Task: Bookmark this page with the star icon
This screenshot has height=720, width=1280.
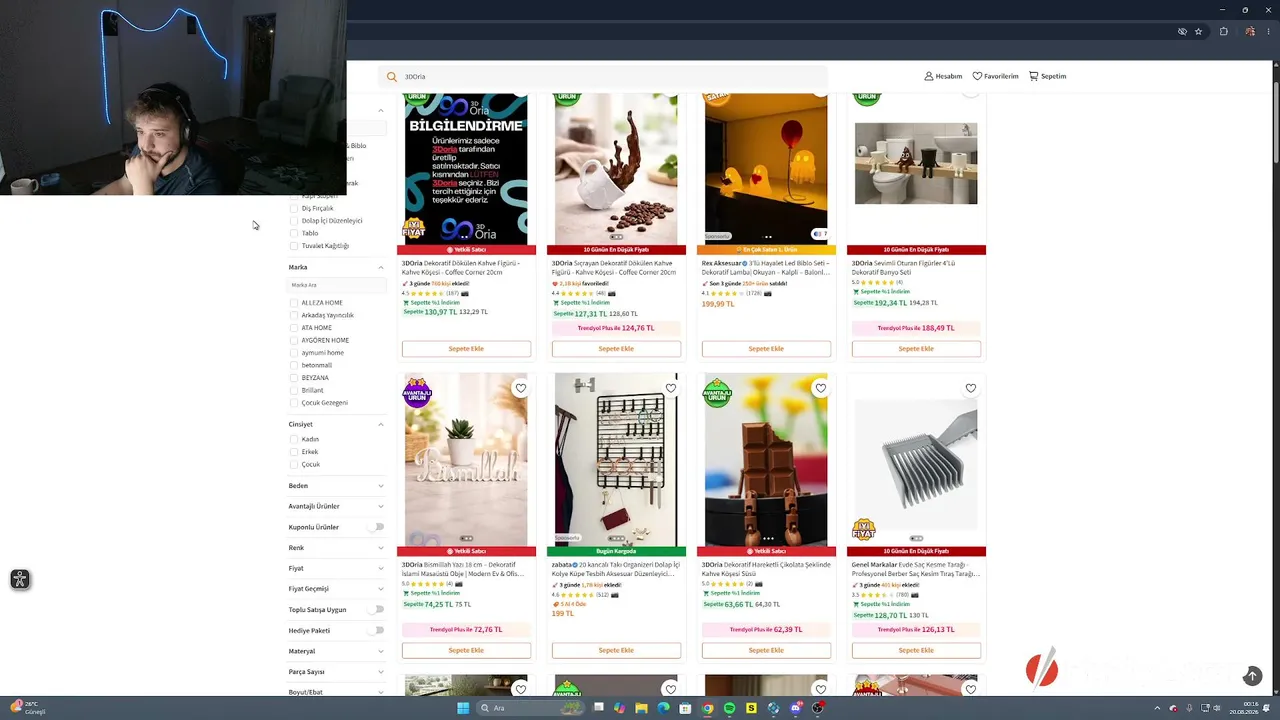Action: (1199, 31)
